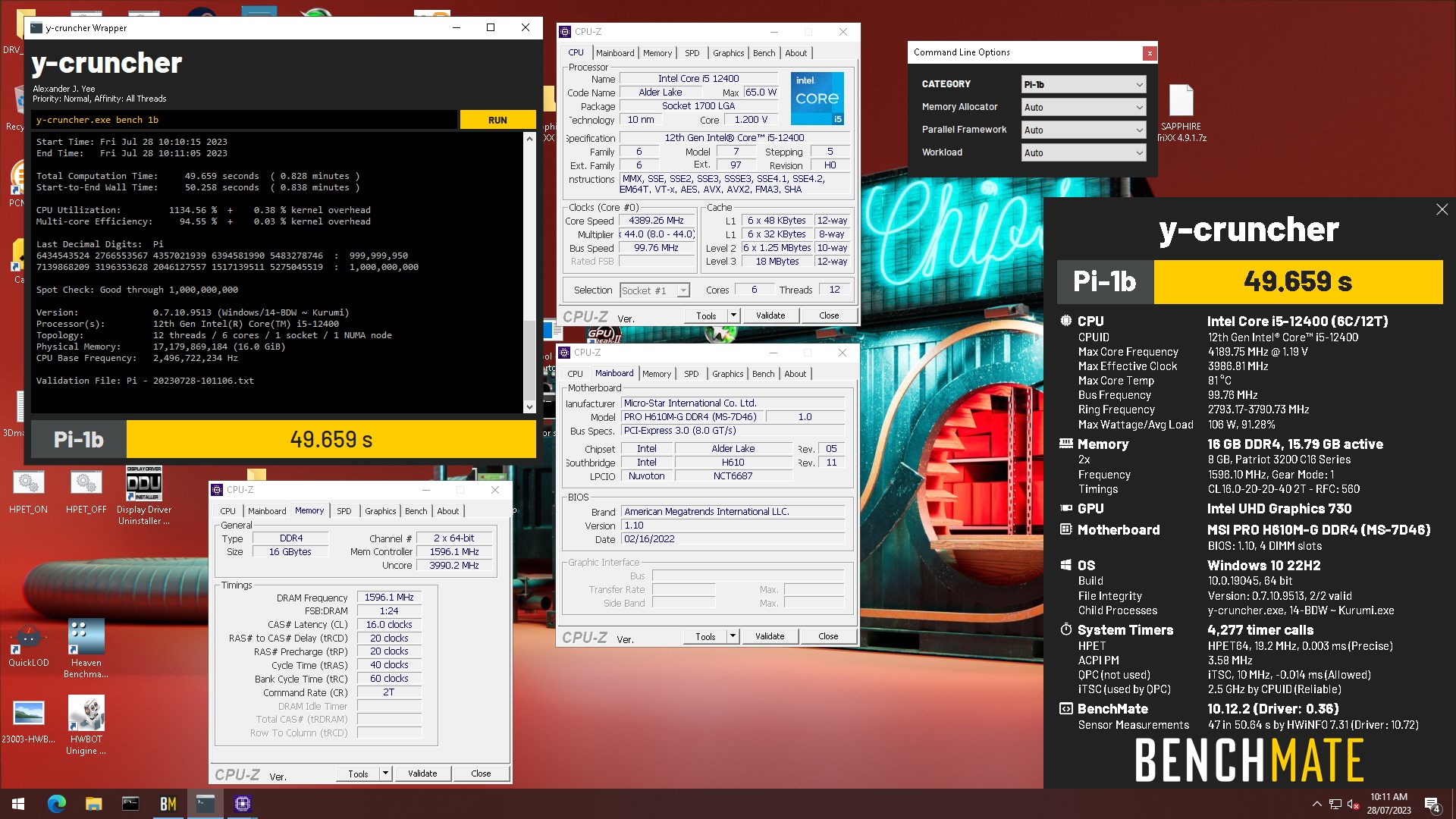Click the muted volume tray icon
The image size is (1456, 819).
click(1352, 804)
